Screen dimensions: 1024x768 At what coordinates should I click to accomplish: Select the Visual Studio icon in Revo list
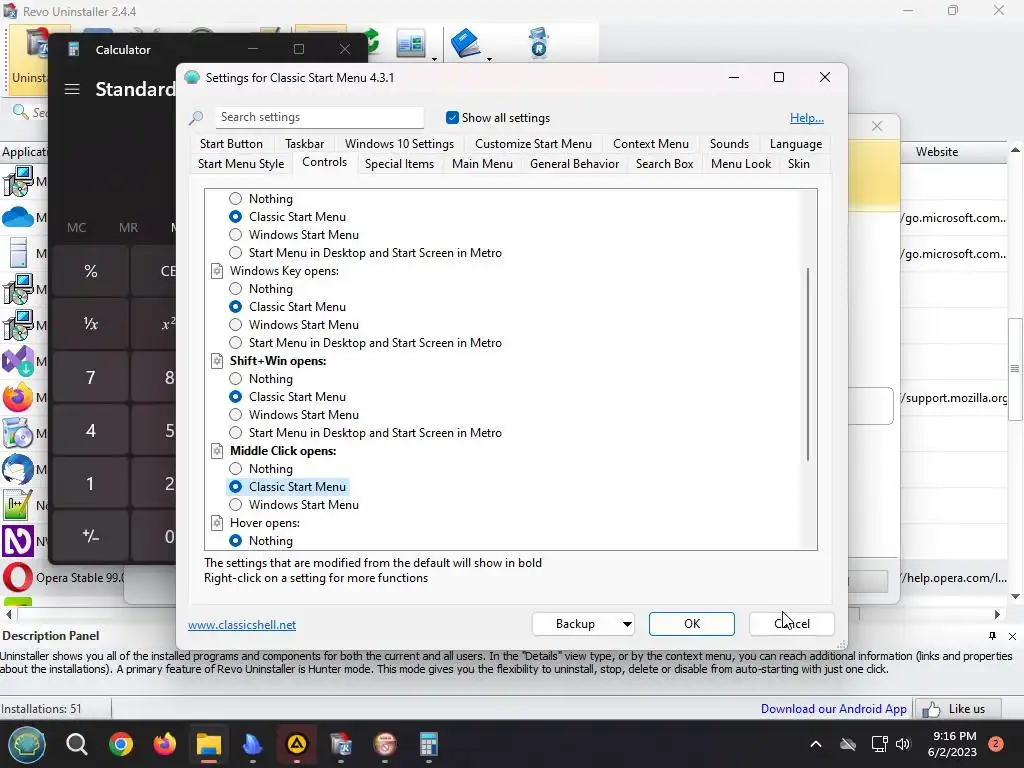point(18,361)
